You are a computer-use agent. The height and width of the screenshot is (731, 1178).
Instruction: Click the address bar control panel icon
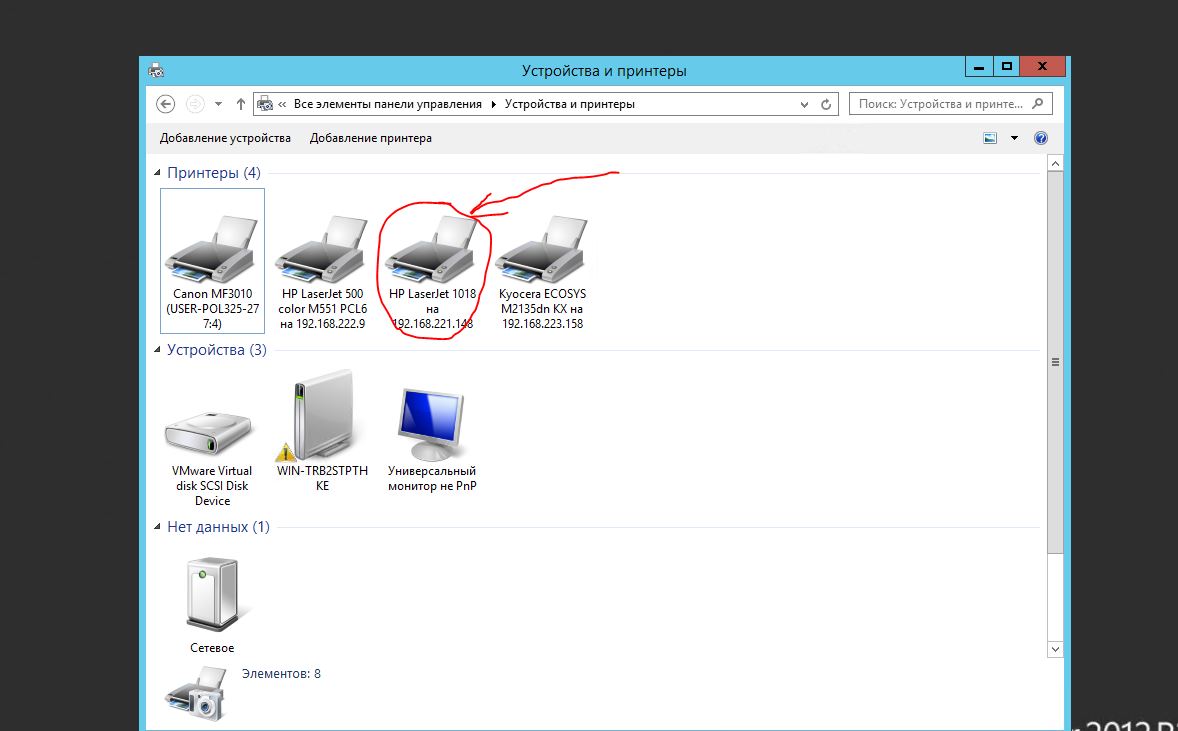(264, 104)
